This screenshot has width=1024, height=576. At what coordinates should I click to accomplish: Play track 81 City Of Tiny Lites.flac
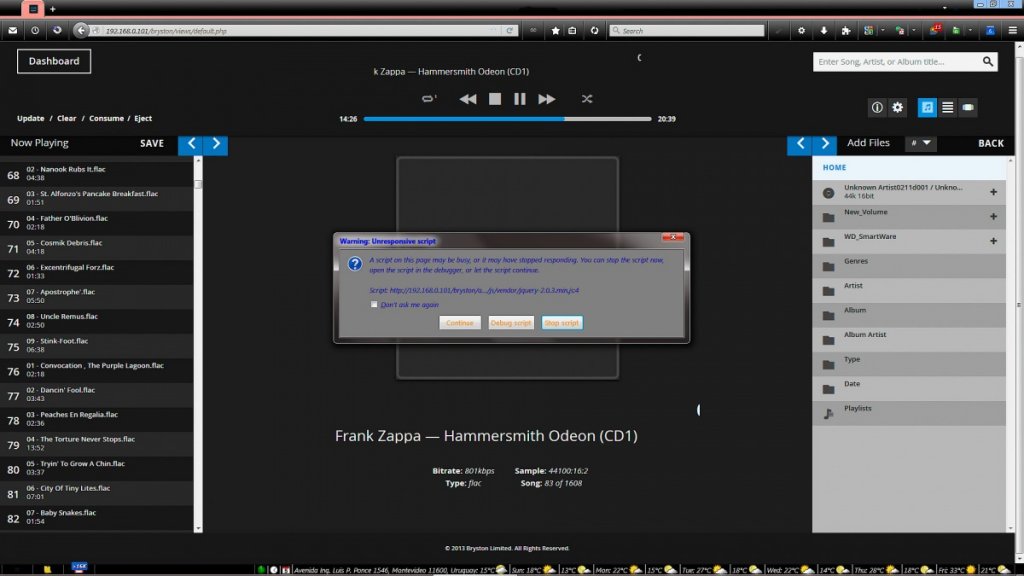pyautogui.click(x=97, y=494)
